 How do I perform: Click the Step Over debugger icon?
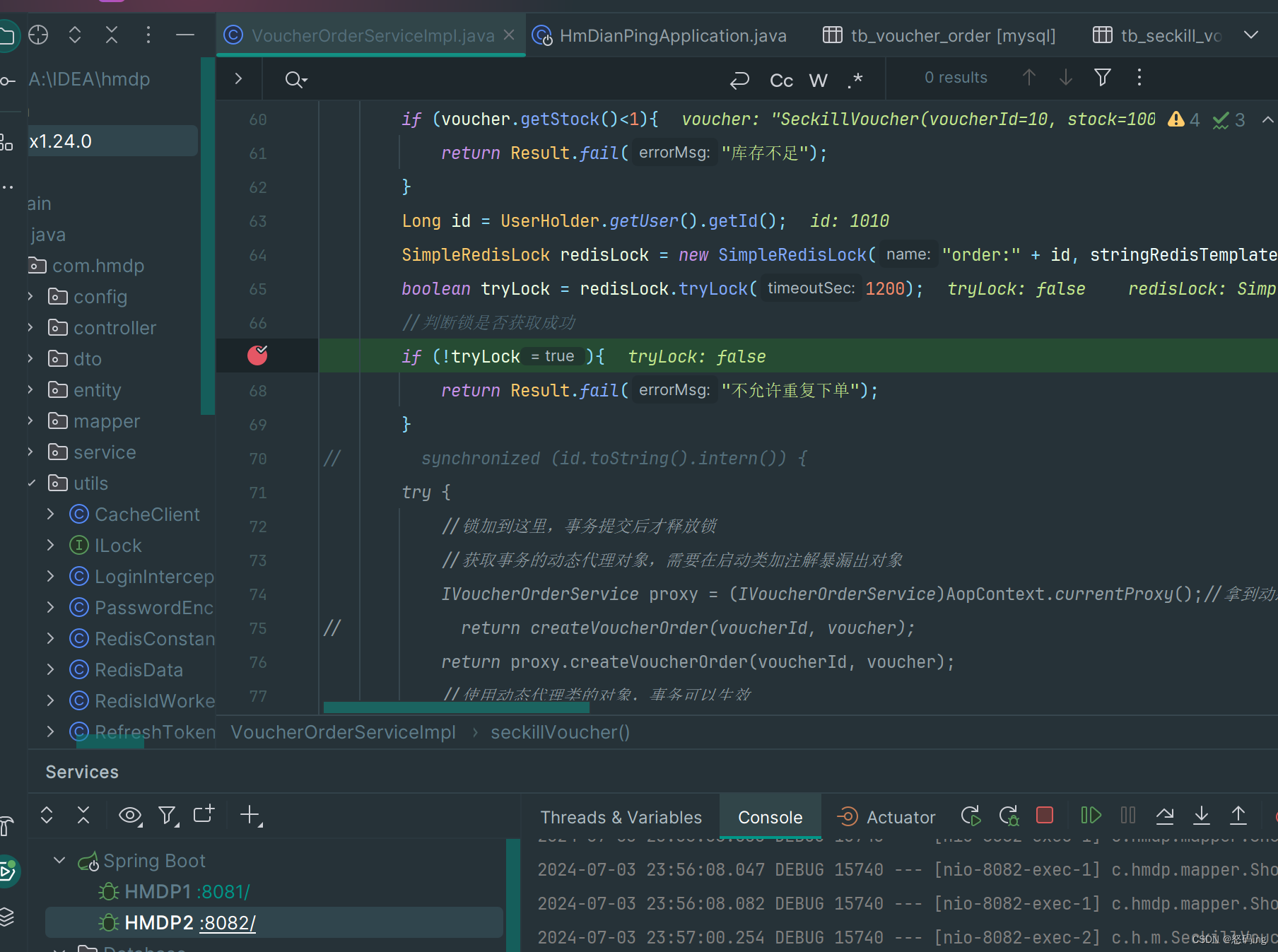1164,816
